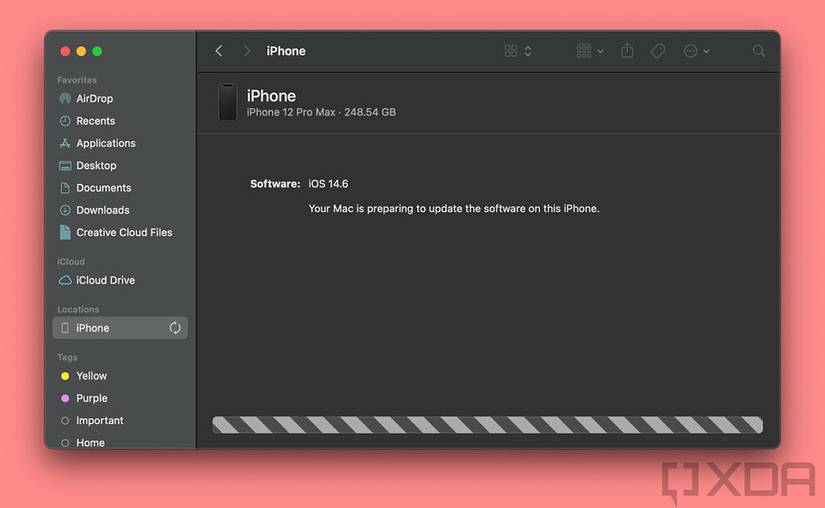Click the striped update progress bar

[x=488, y=425]
